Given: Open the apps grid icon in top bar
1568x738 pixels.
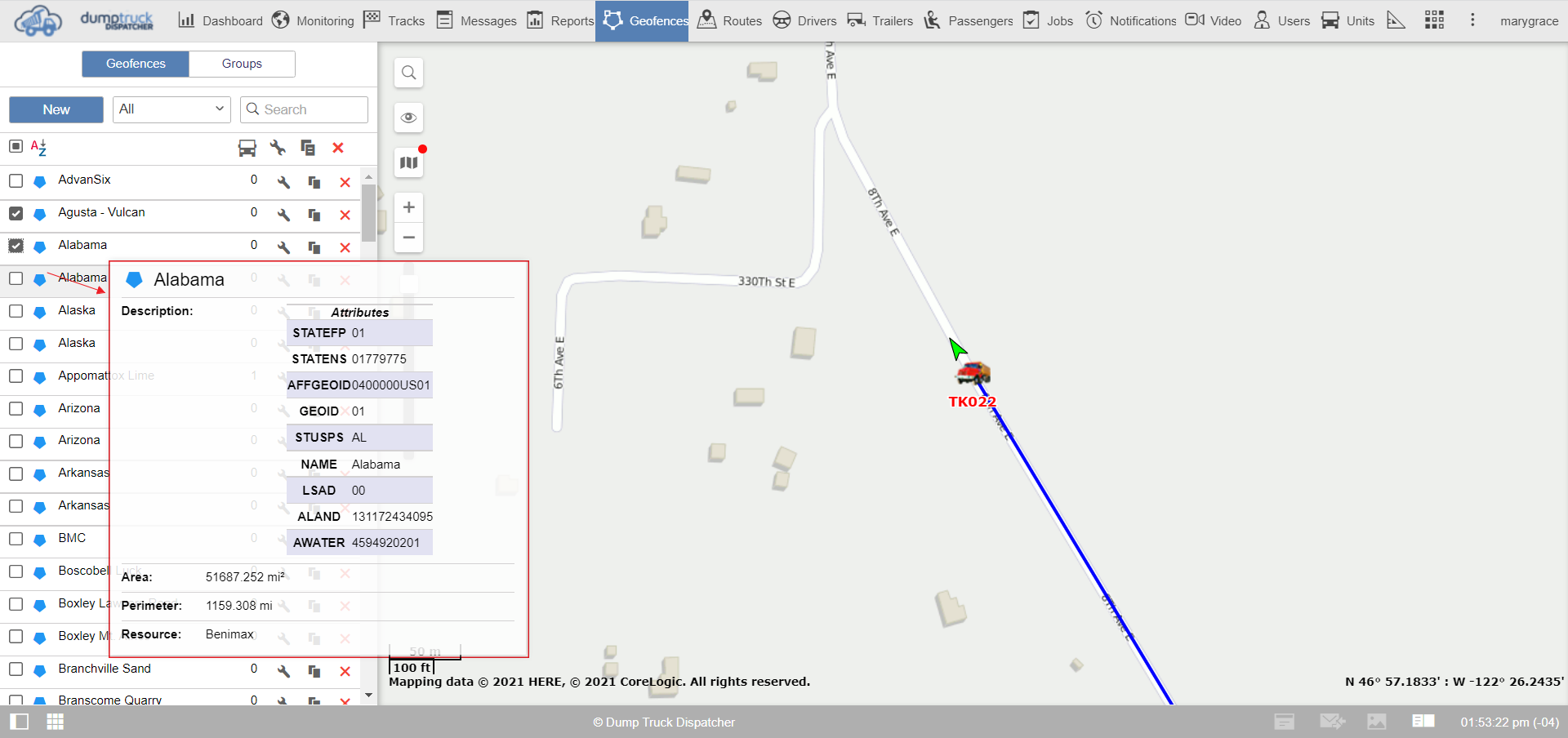Looking at the screenshot, I should coord(1434,20).
